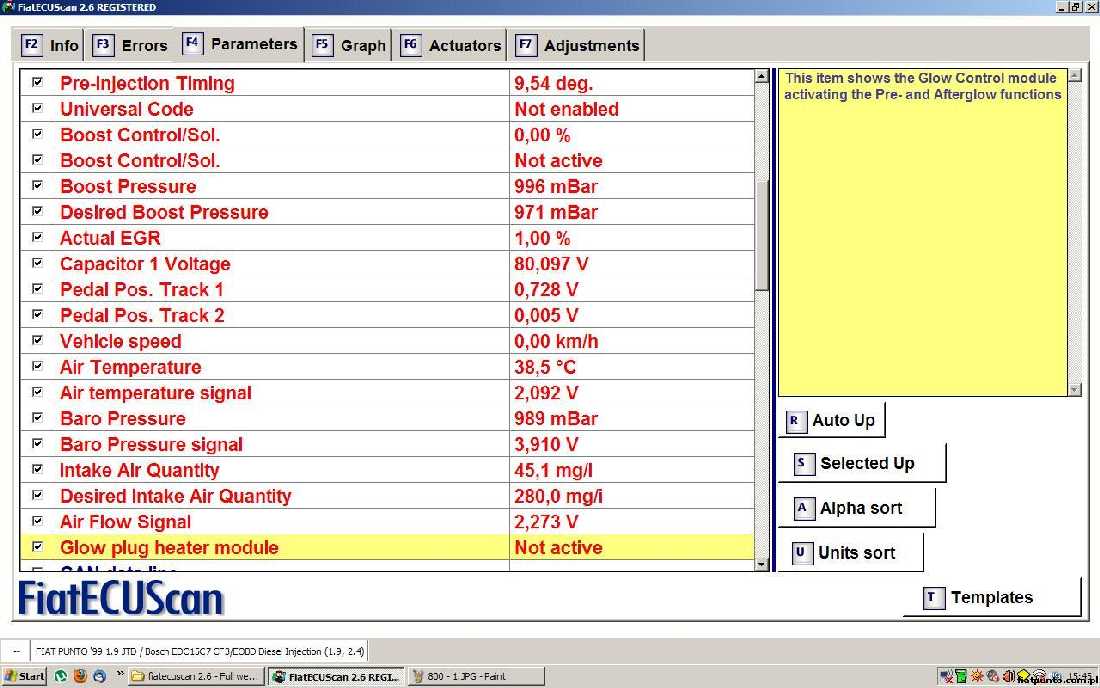Switch to the Paint taskbar window
Screen dimensions: 1100x688
[x=476, y=676]
